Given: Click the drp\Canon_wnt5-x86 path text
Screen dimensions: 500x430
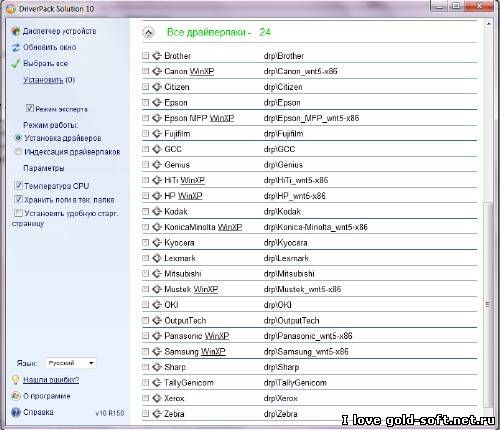Looking at the screenshot, I should [x=300, y=71].
